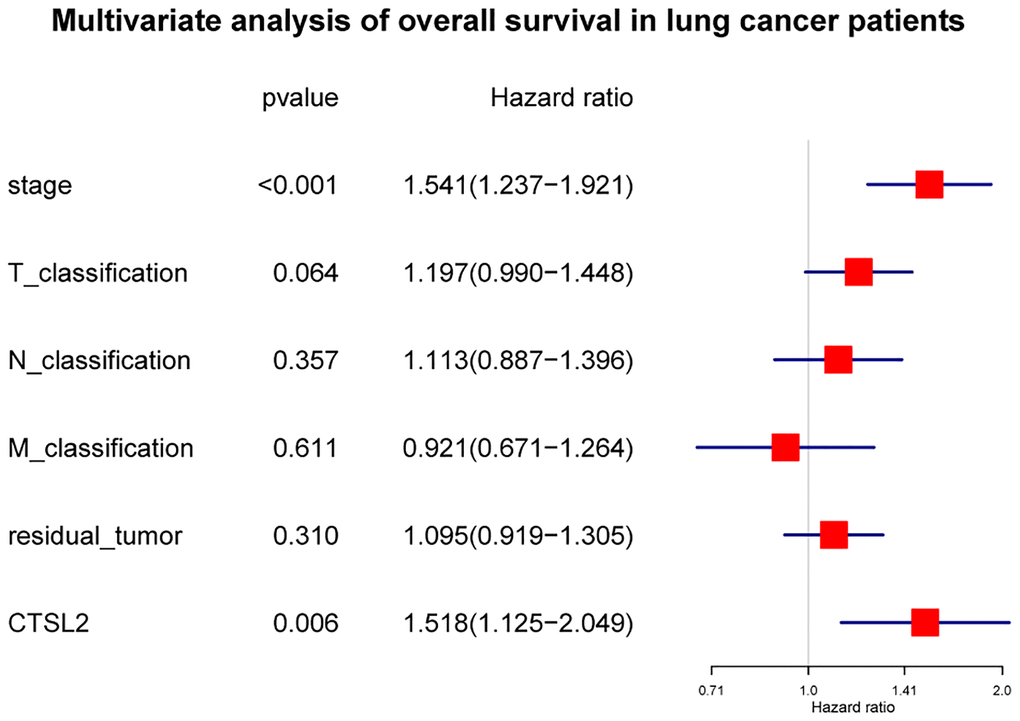Click the red square marker for residual_tumor
Screen dimensions: 1020x721
[833, 535]
